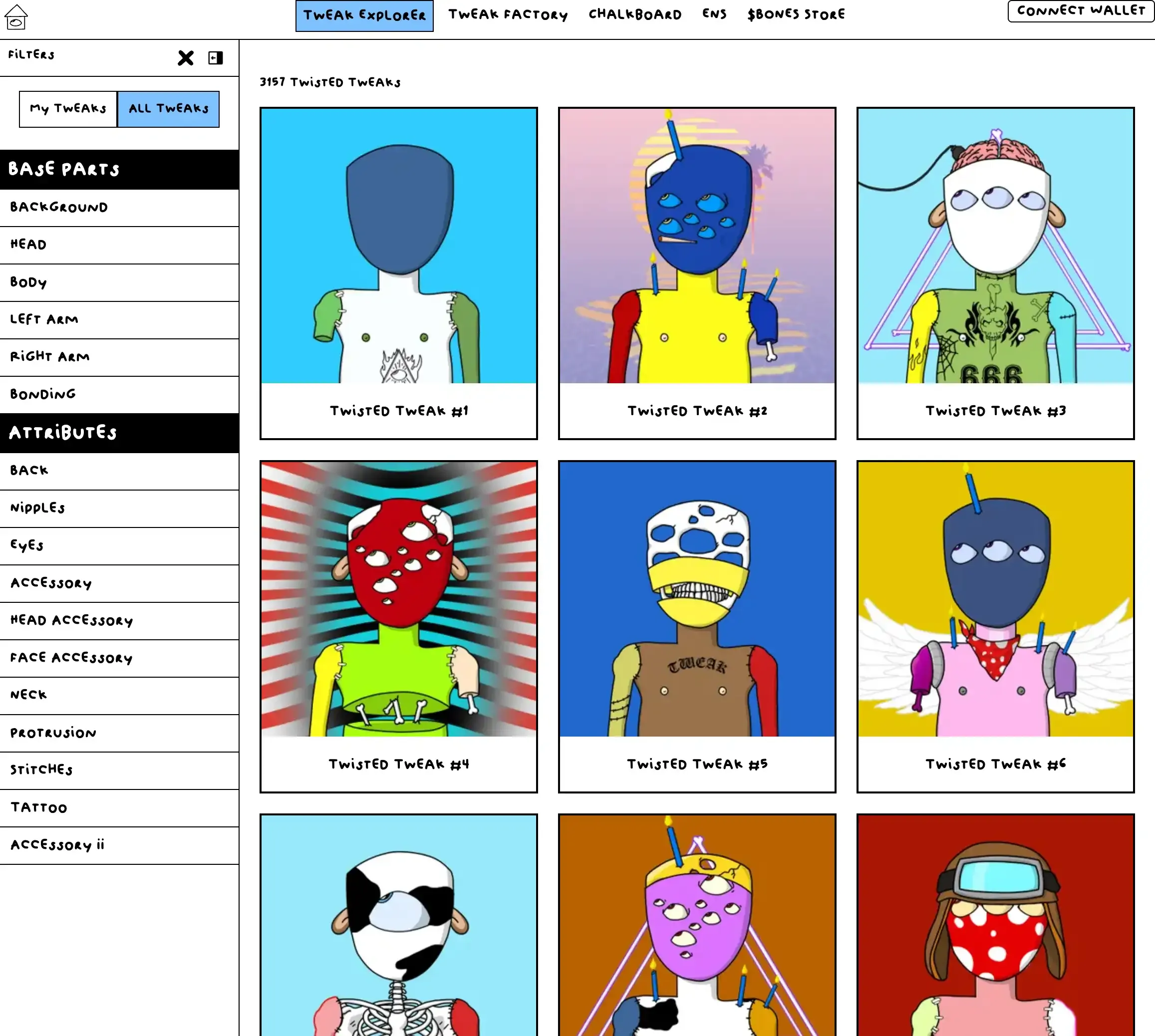Viewport: 1155px width, 1036px height.
Task: Switch to My Tweaks view
Action: pyautogui.click(x=68, y=109)
